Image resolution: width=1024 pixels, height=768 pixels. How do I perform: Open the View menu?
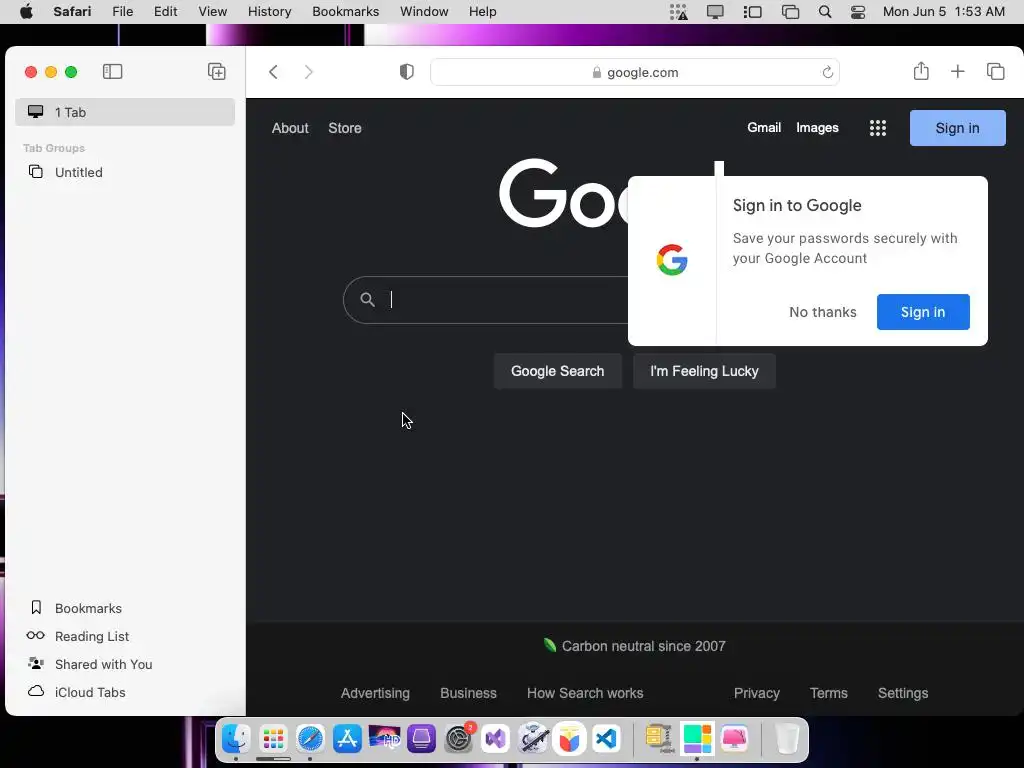[x=213, y=12]
